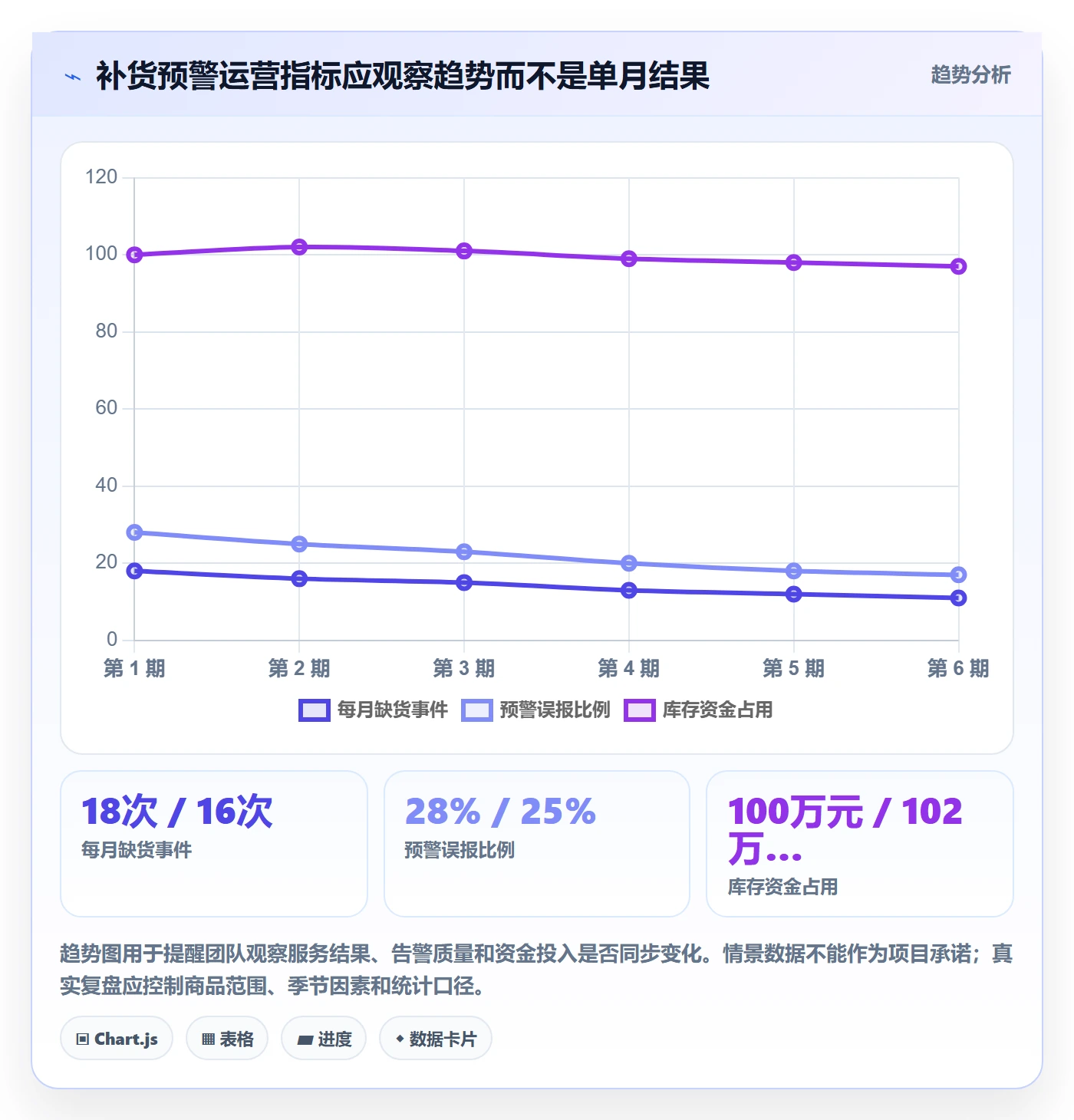Click the 每月缺货事件 point at 第 4 期
Image resolution: width=1074 pixels, height=1120 pixels.
tap(629, 590)
